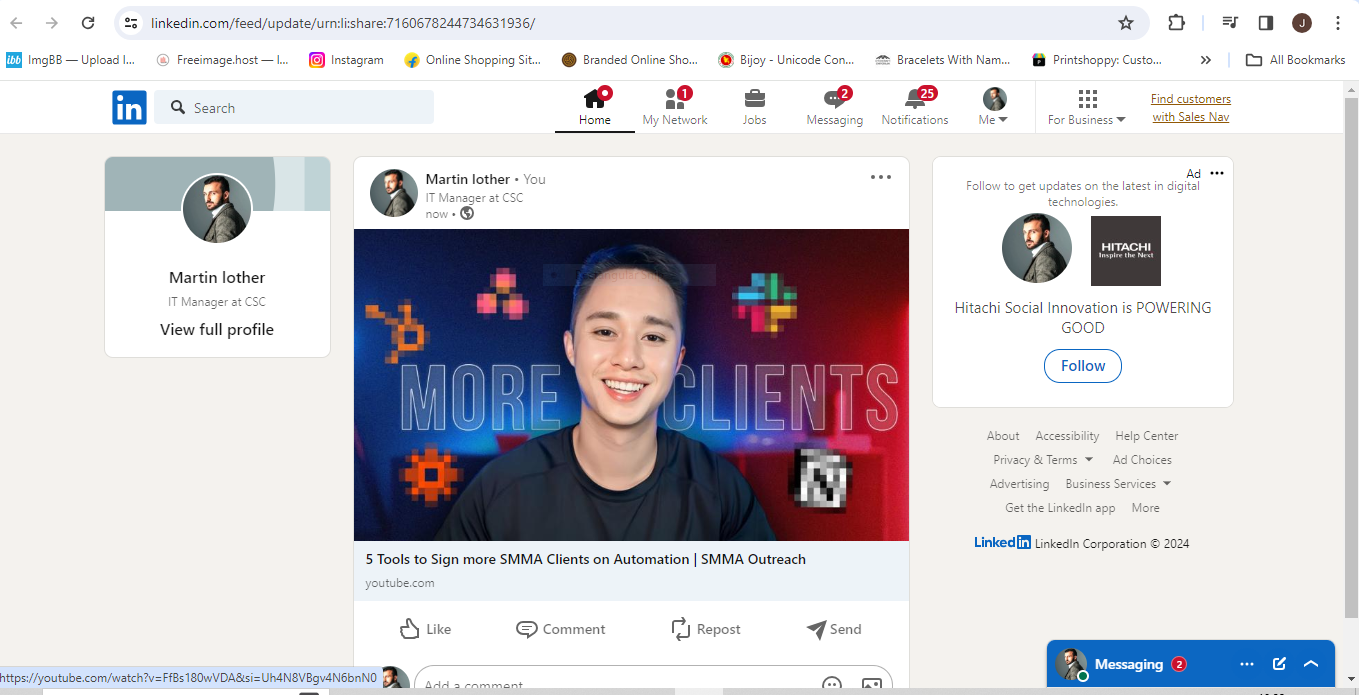Open Bracelets With Name bookmark

pos(943,60)
